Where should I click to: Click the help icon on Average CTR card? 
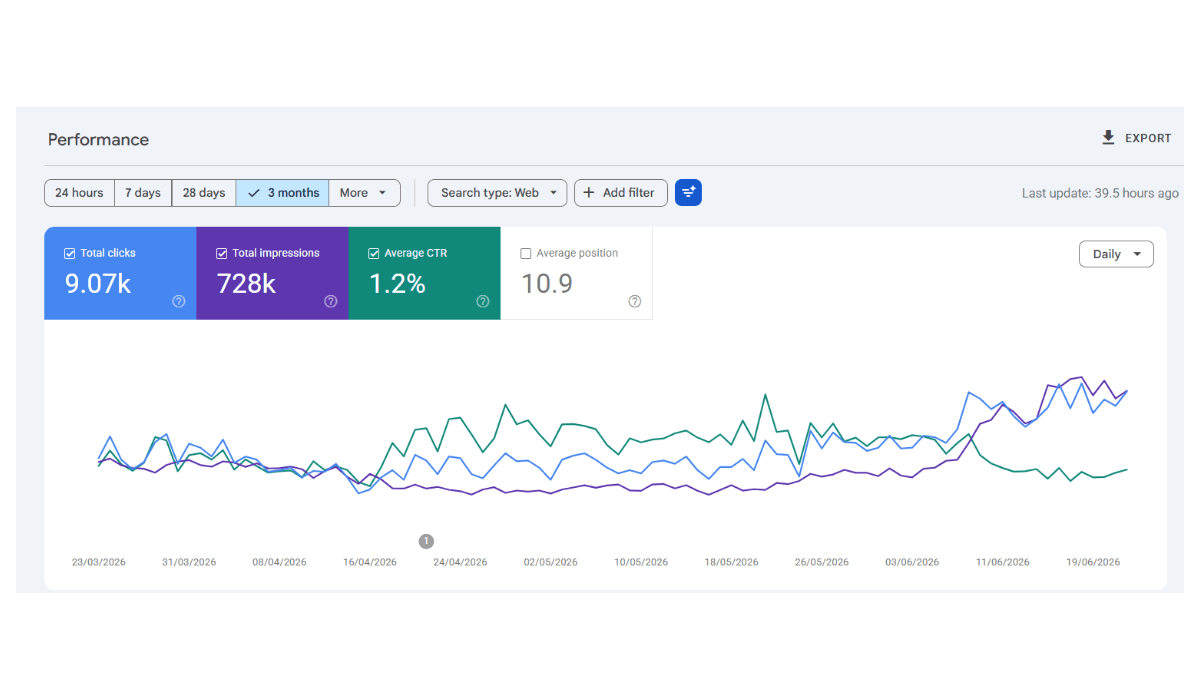pyautogui.click(x=482, y=301)
